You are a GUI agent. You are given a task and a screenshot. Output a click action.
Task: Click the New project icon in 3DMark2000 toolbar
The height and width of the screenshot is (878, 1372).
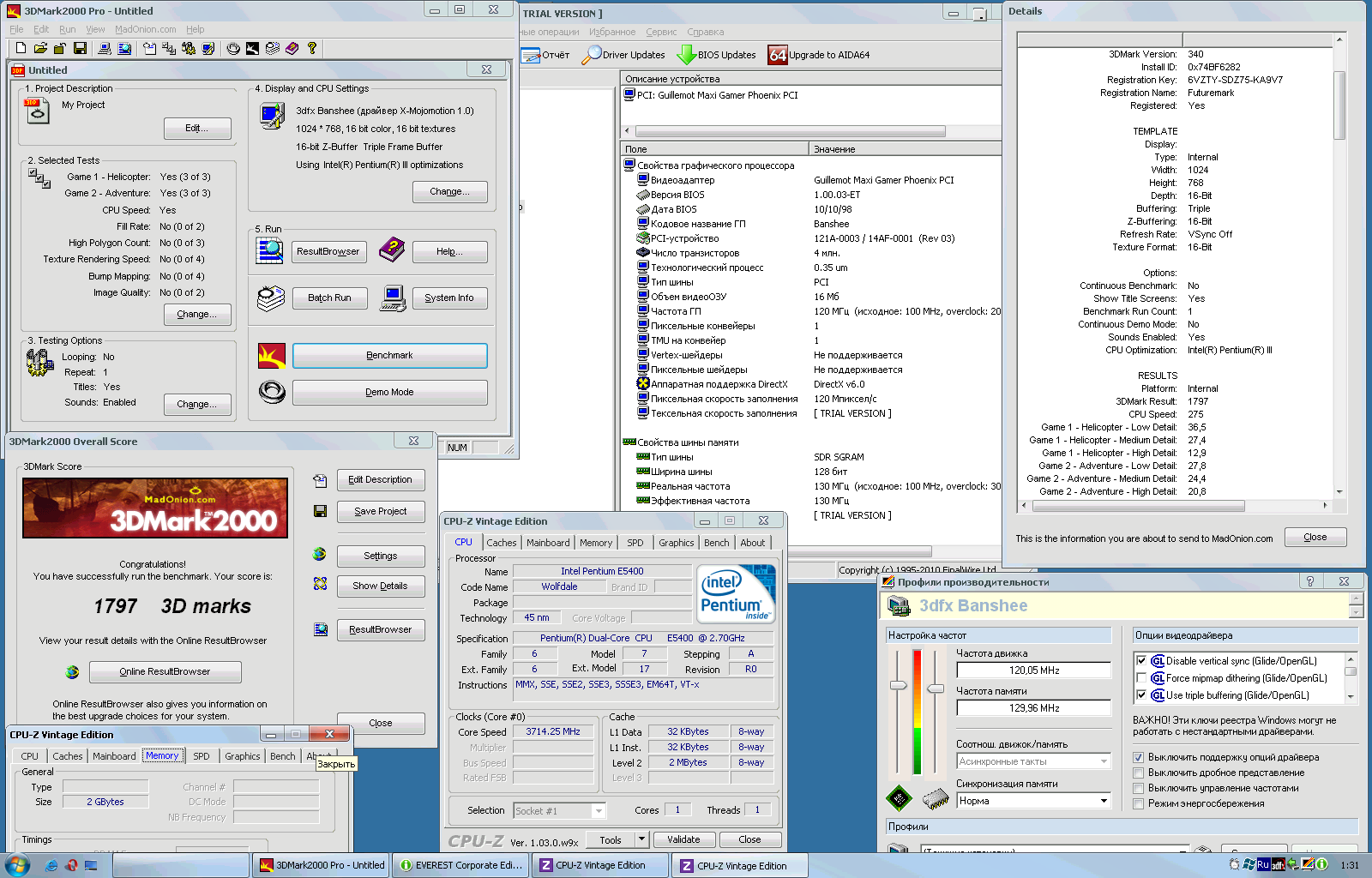click(21, 49)
